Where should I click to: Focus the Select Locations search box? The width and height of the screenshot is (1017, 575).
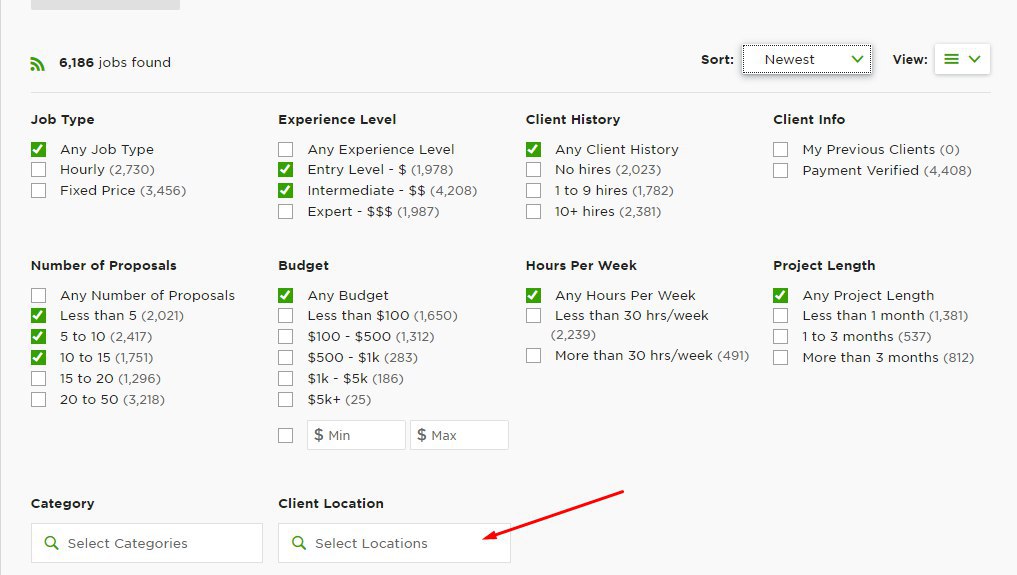(x=394, y=543)
